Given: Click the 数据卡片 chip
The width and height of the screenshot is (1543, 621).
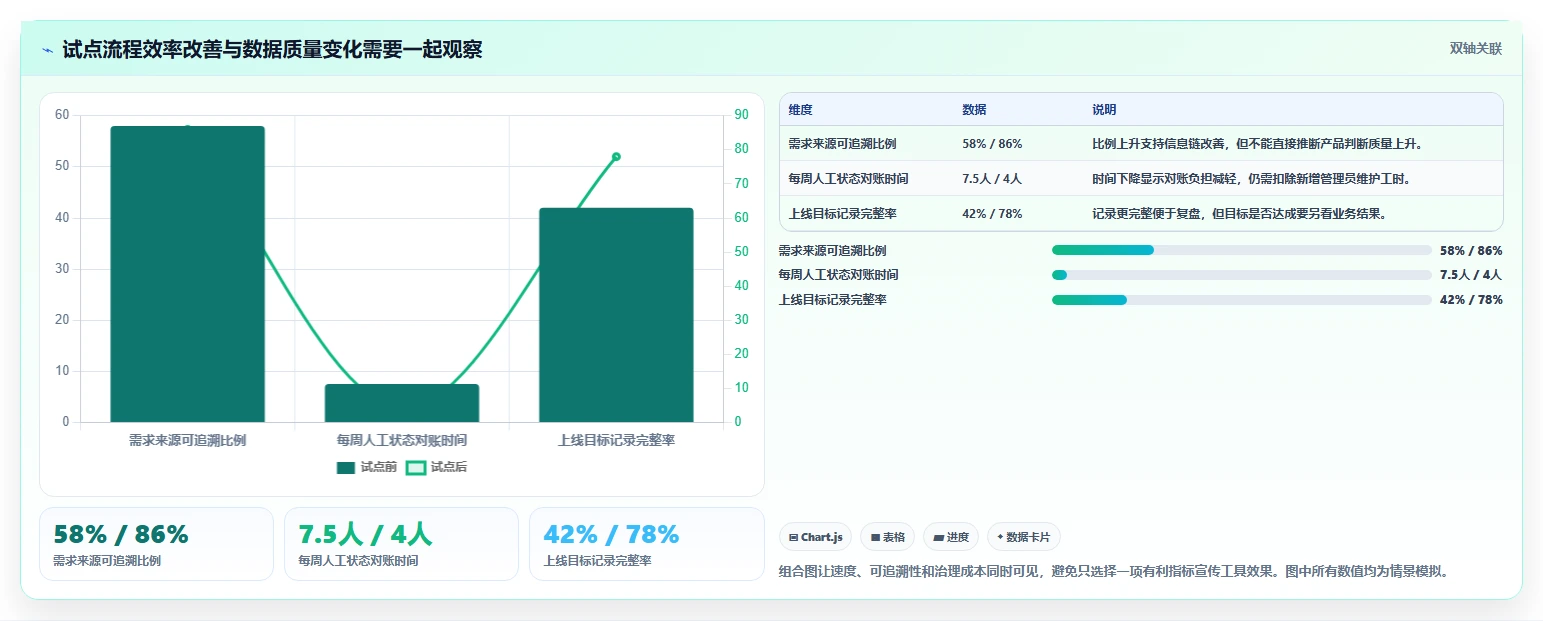Looking at the screenshot, I should tap(1024, 537).
